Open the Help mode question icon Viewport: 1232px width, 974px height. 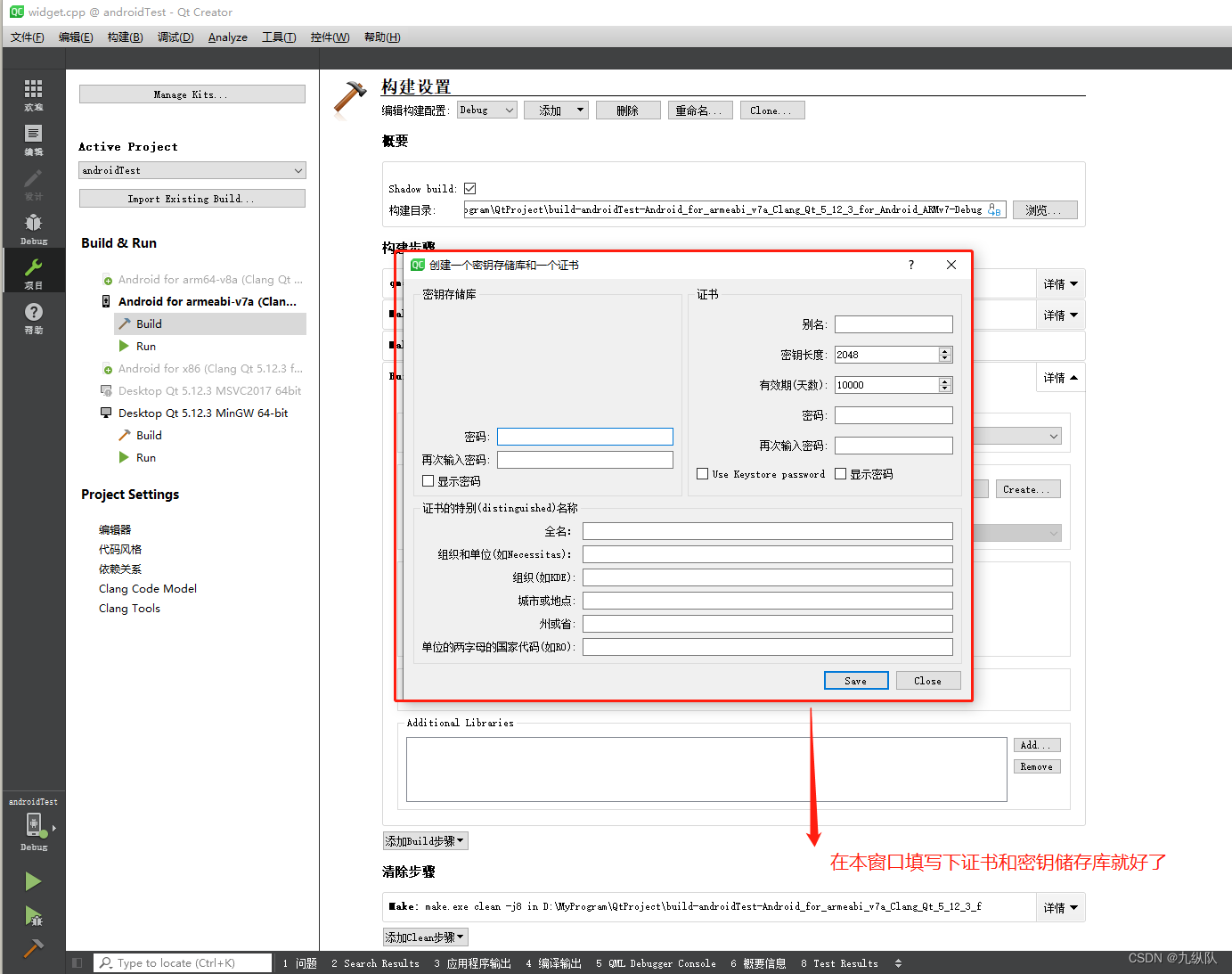tap(33, 317)
